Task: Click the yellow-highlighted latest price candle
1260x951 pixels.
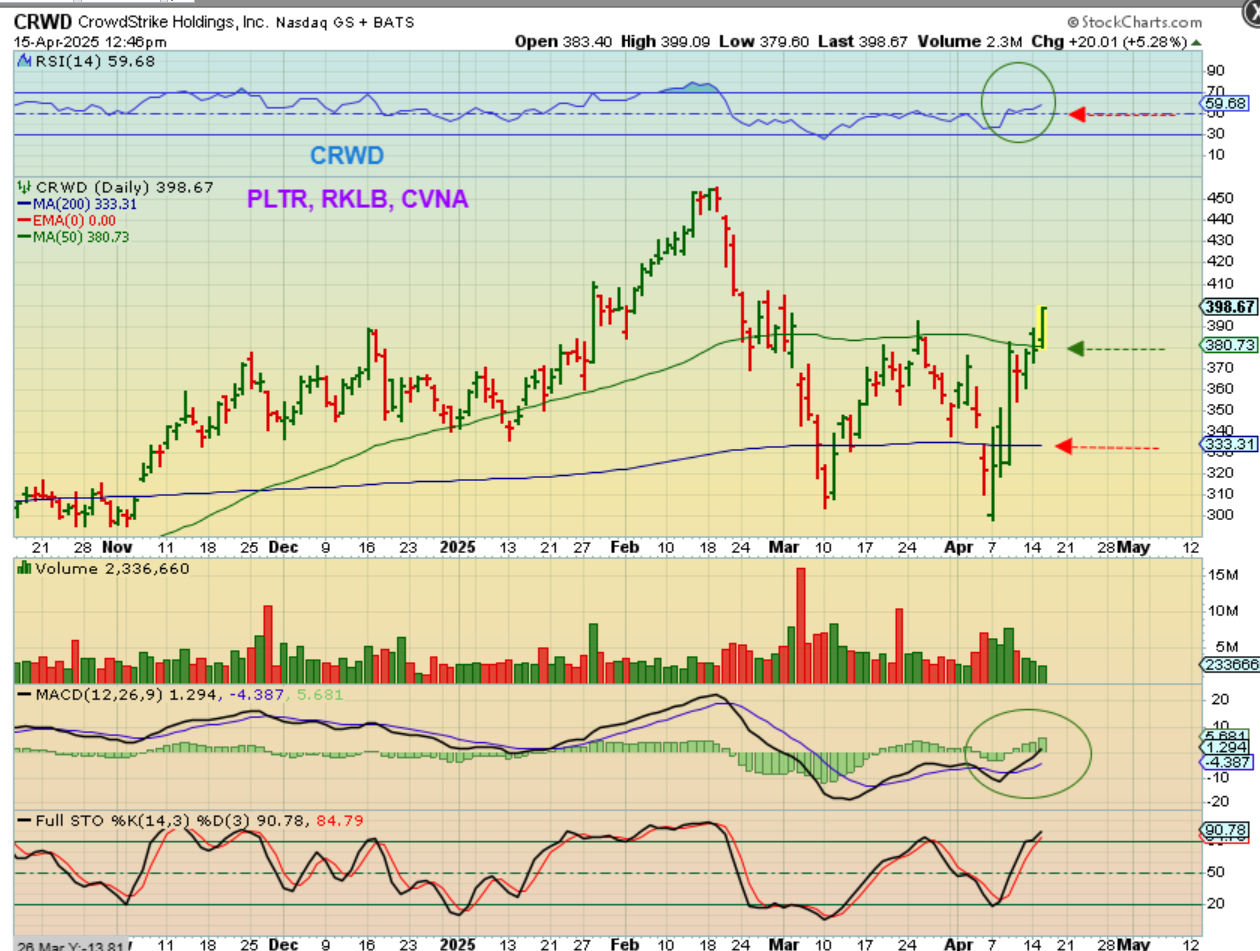Action: pyautogui.click(x=1043, y=326)
